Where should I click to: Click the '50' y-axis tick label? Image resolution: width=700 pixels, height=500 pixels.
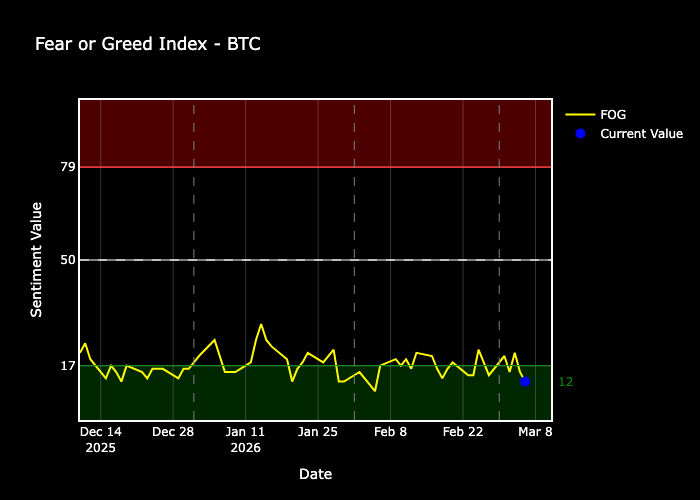tap(68, 260)
